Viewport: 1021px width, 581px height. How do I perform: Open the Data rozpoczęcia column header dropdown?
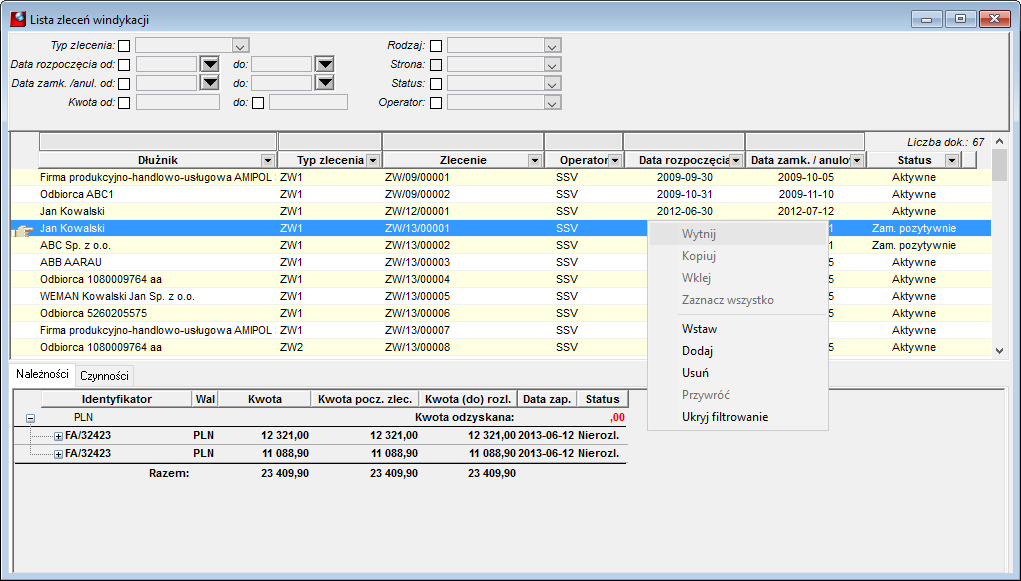(736, 160)
